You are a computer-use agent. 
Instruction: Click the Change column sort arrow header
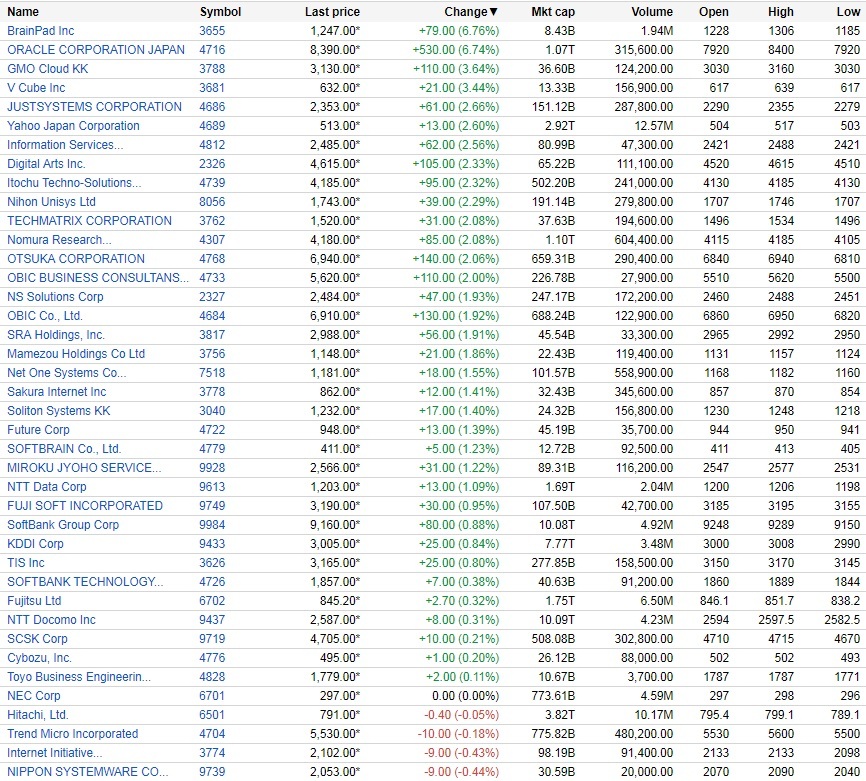click(x=471, y=12)
